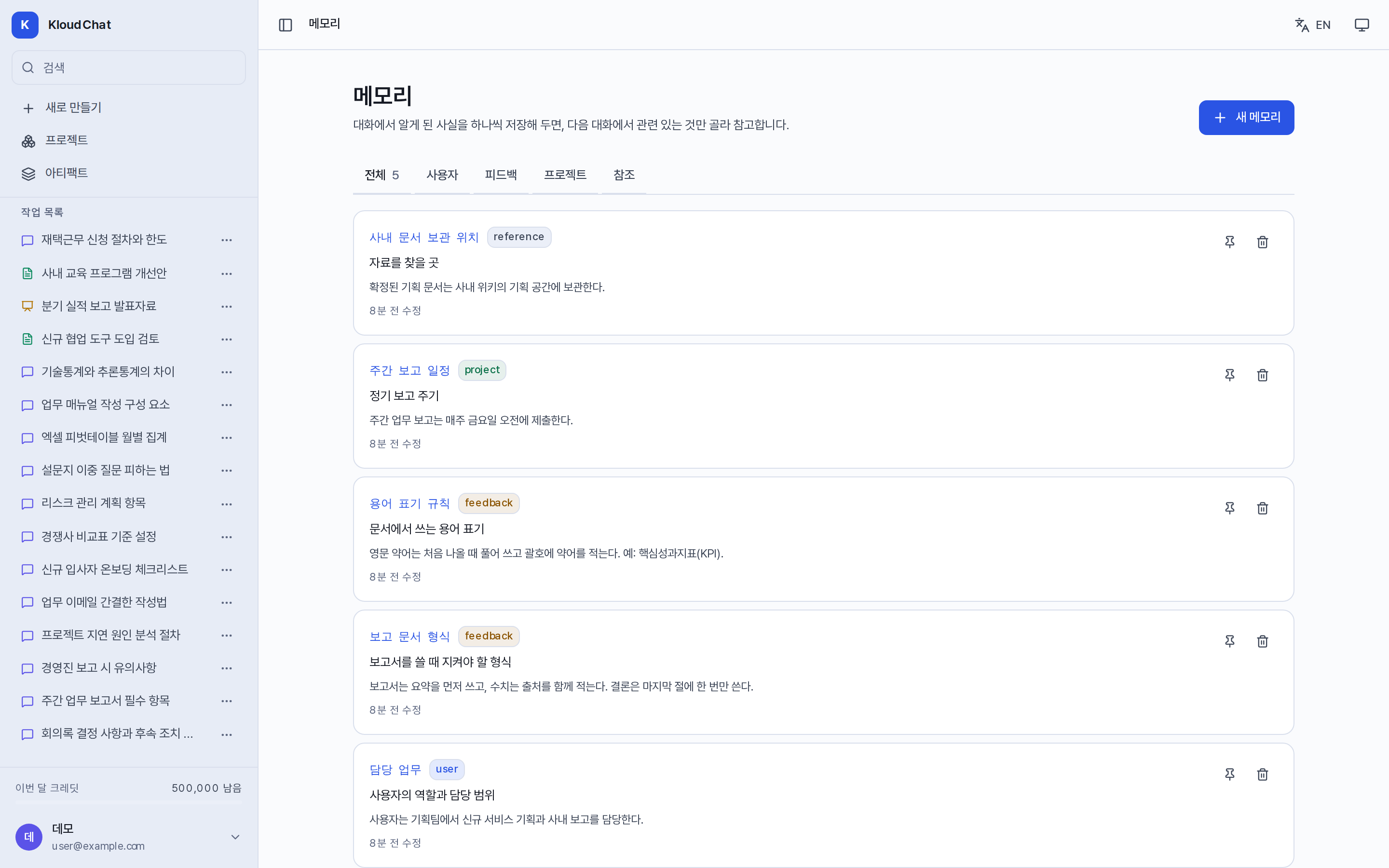Click the display theme monitor icon

(1362, 25)
